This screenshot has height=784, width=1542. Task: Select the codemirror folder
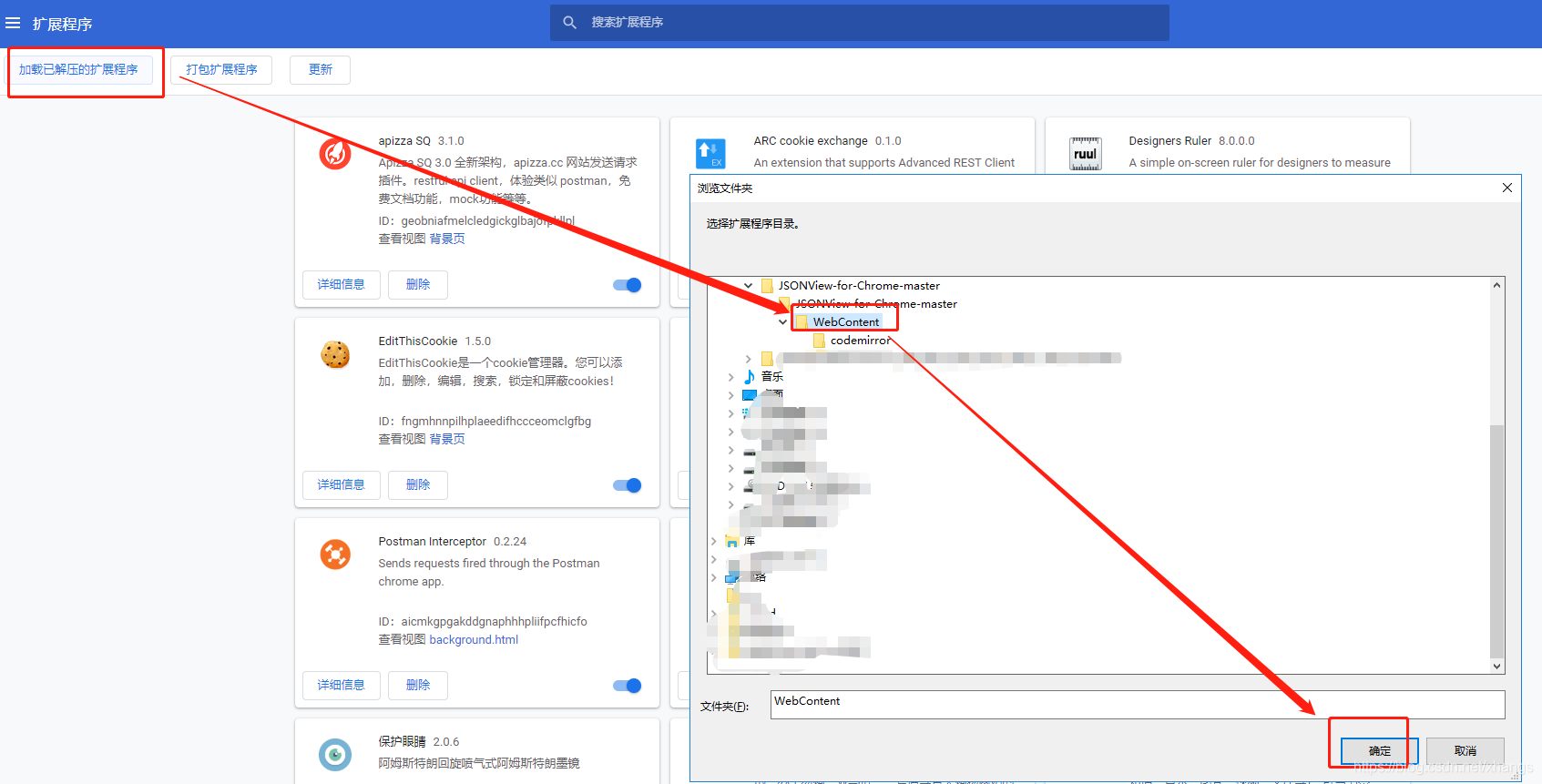pyautogui.click(x=861, y=341)
